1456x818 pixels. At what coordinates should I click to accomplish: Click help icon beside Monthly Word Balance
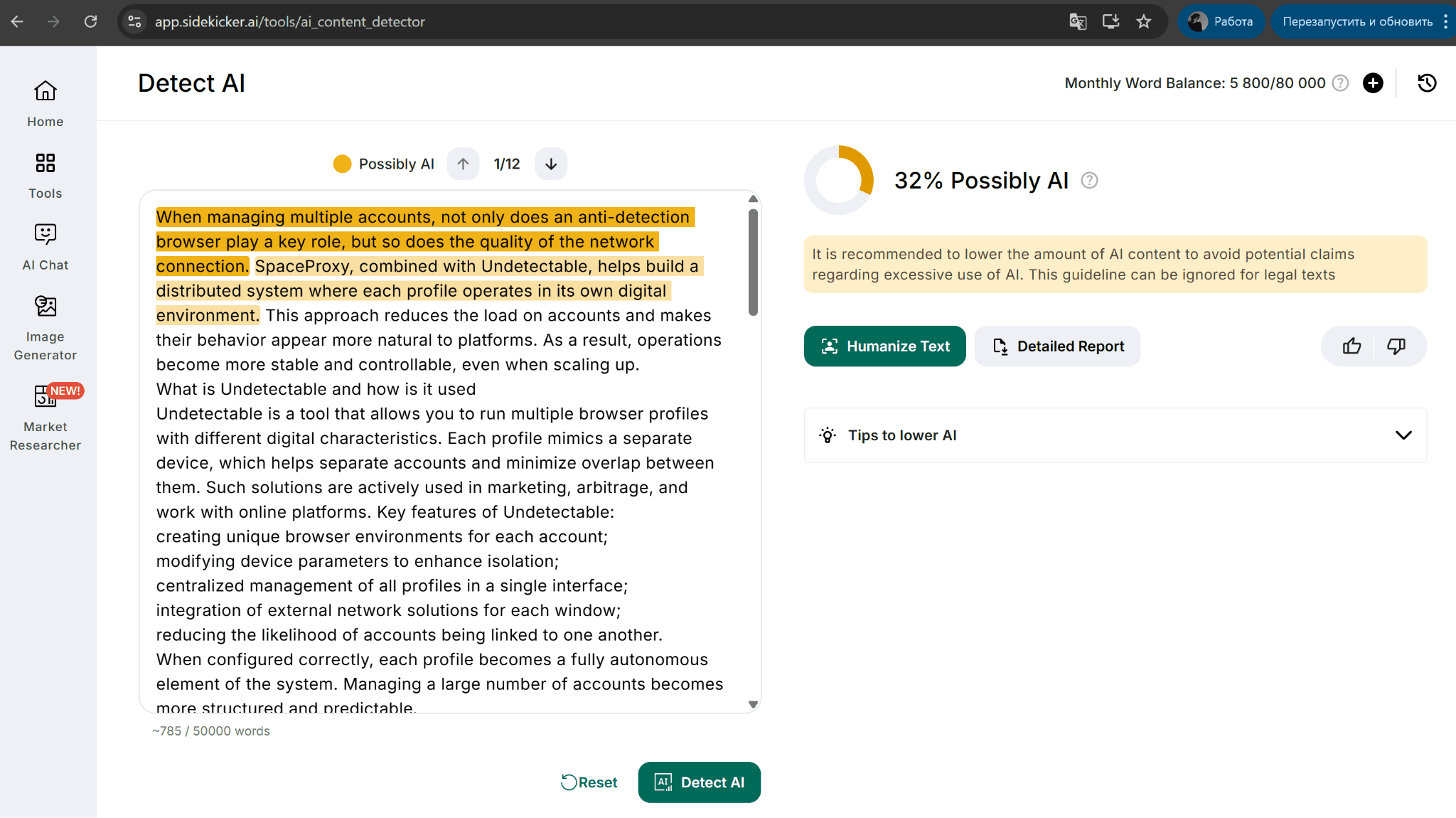pos(1340,83)
